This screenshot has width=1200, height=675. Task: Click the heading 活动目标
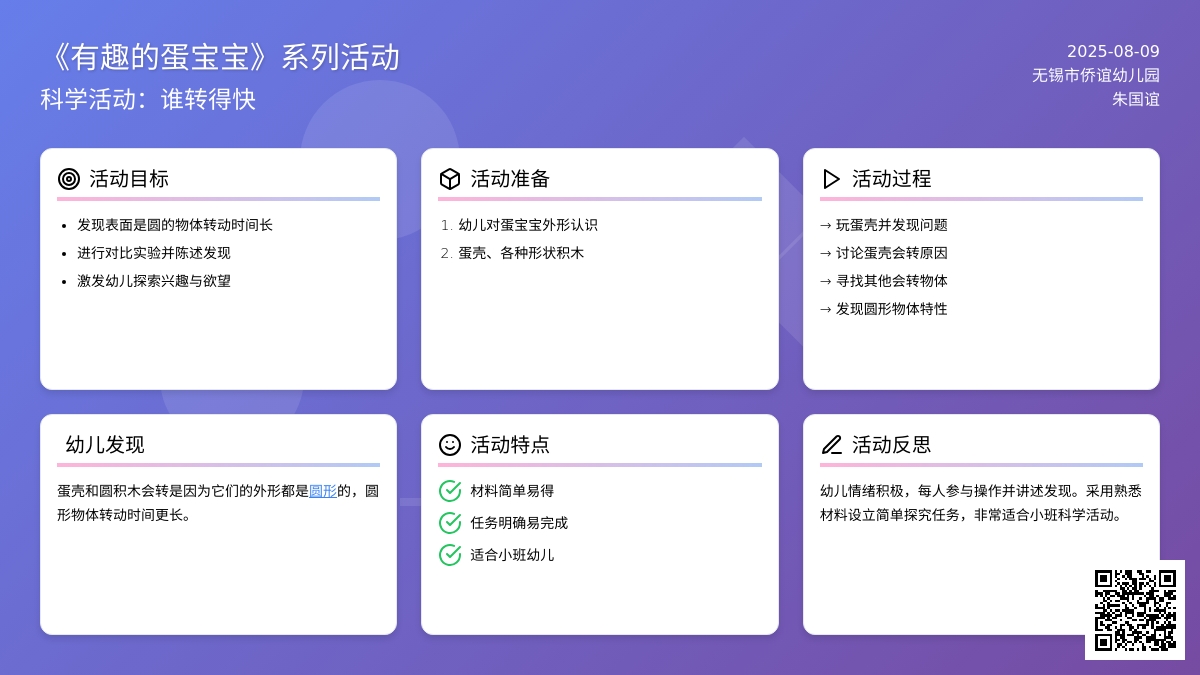129,179
